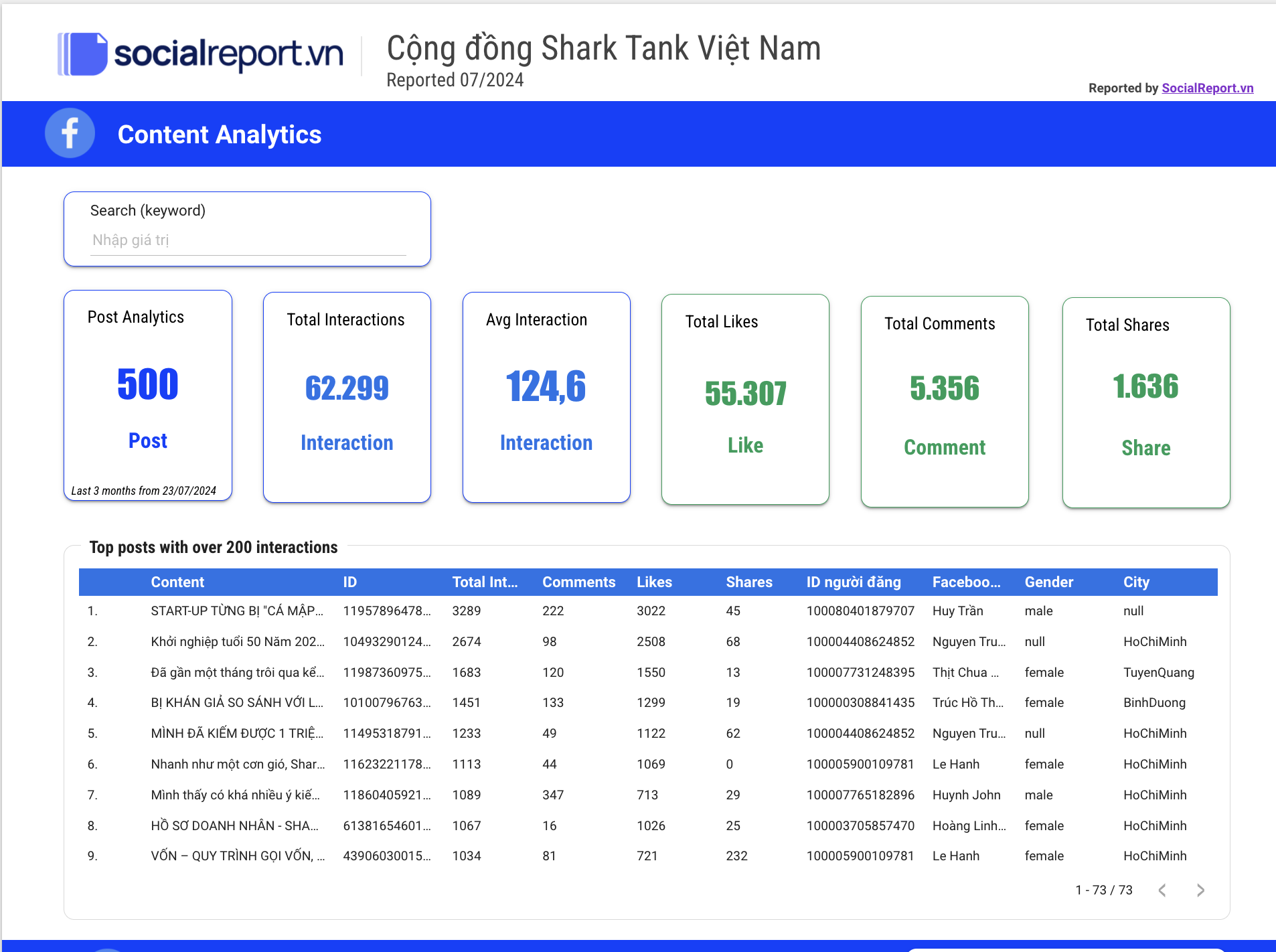Click shares value 232
This screenshot has width=1276, height=952.
[x=736, y=856]
